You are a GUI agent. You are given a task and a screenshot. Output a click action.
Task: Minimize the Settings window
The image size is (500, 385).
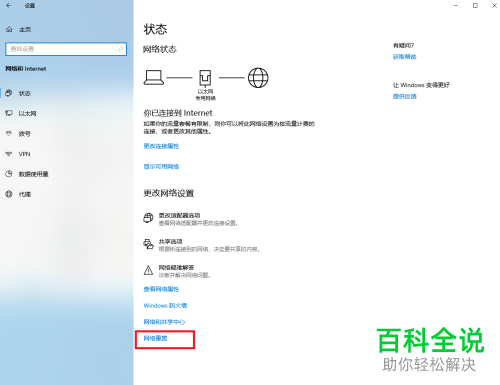(x=456, y=5)
